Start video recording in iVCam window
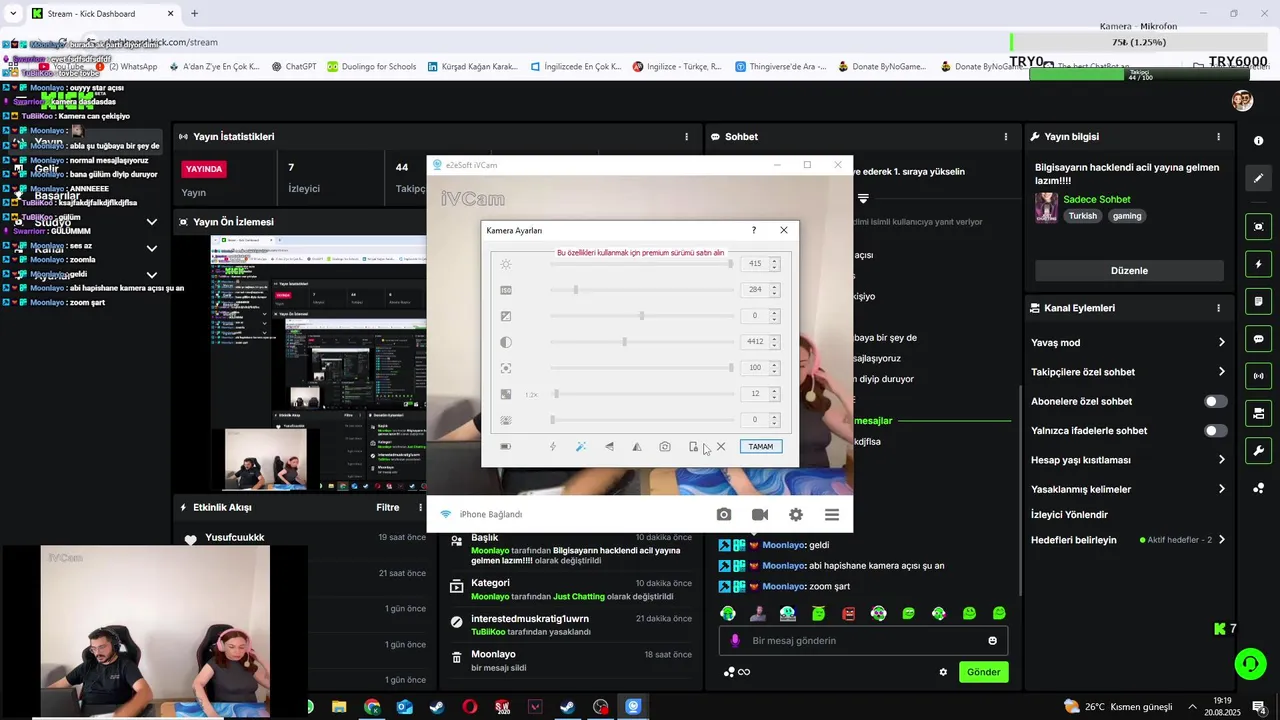1280x720 pixels. pyautogui.click(x=760, y=514)
